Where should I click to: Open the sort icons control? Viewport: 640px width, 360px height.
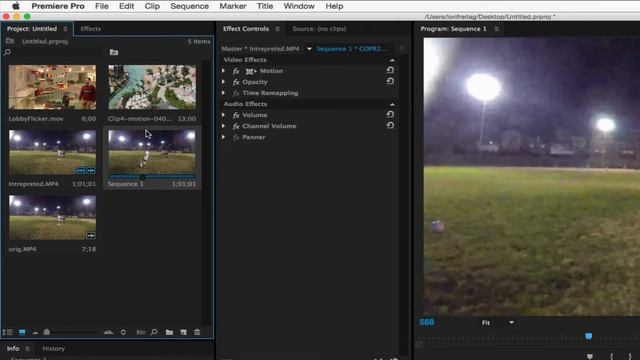(x=123, y=332)
